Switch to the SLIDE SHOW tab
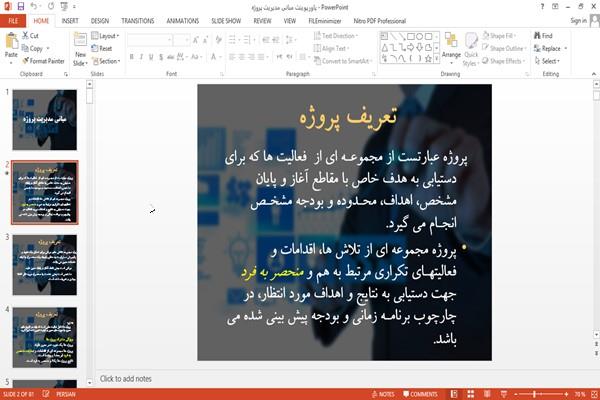 (x=226, y=21)
